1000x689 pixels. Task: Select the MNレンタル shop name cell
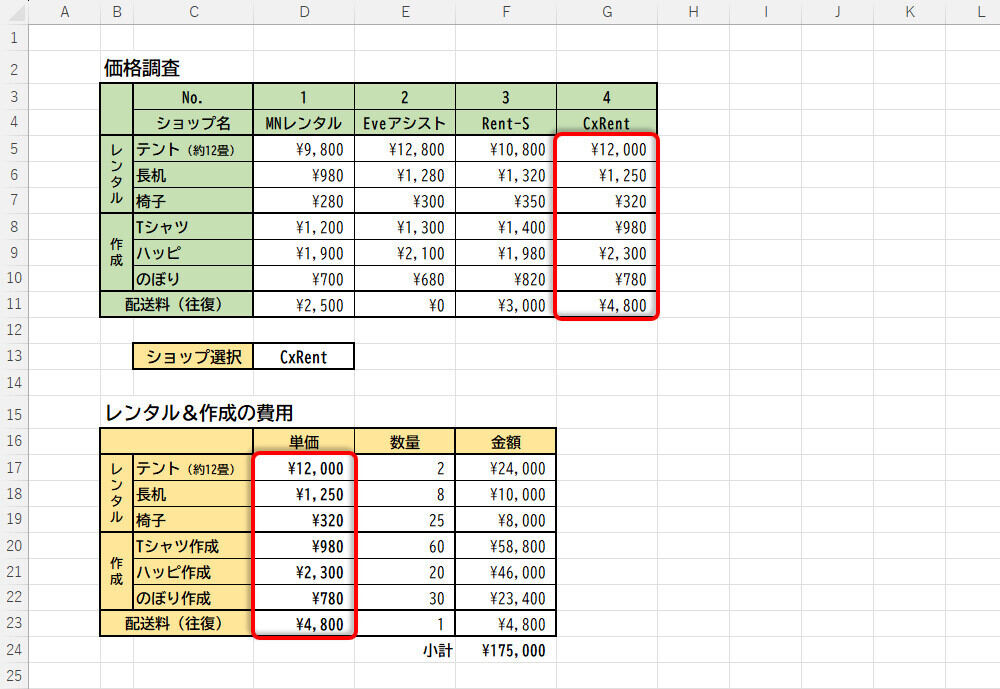pos(304,122)
